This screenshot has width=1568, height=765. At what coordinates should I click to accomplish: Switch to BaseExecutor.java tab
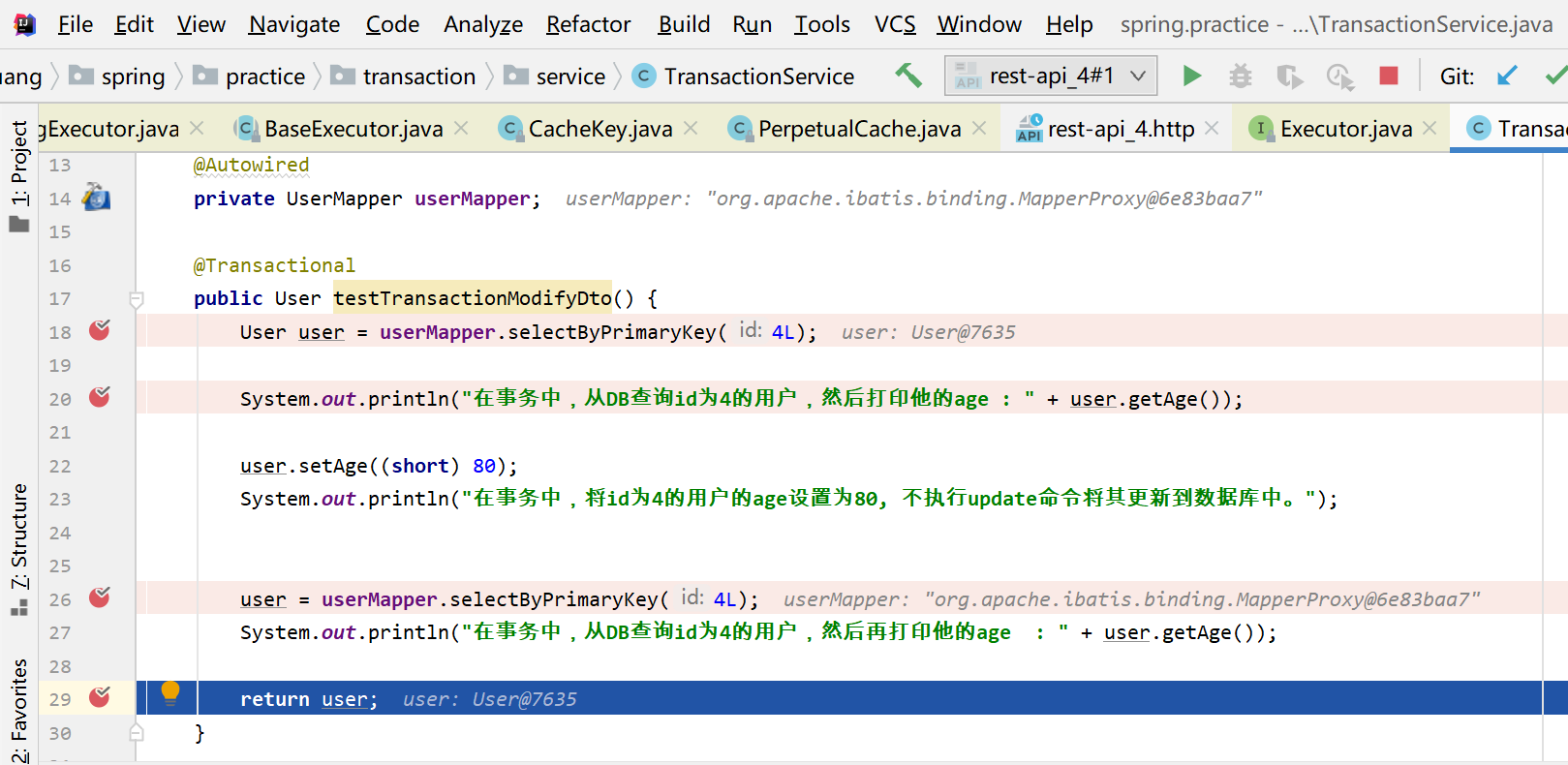pyautogui.click(x=353, y=129)
